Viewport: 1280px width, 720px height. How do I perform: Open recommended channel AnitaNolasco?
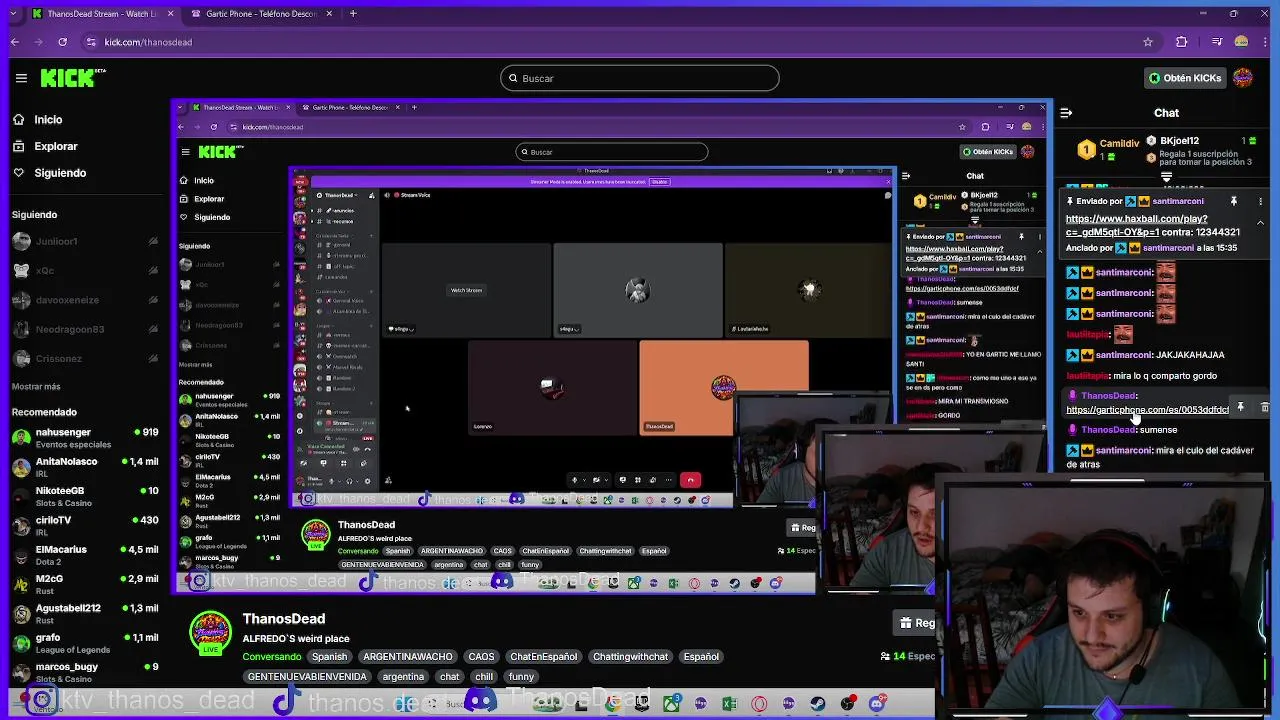(x=85, y=466)
